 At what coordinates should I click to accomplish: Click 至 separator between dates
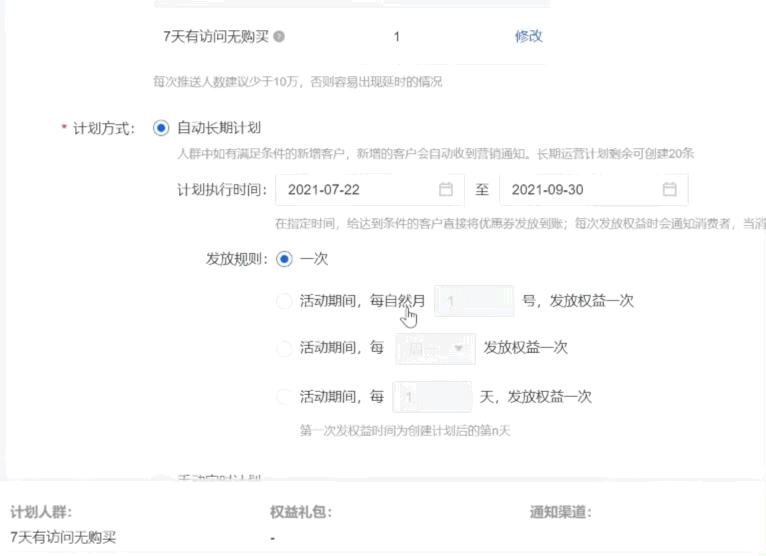482,190
